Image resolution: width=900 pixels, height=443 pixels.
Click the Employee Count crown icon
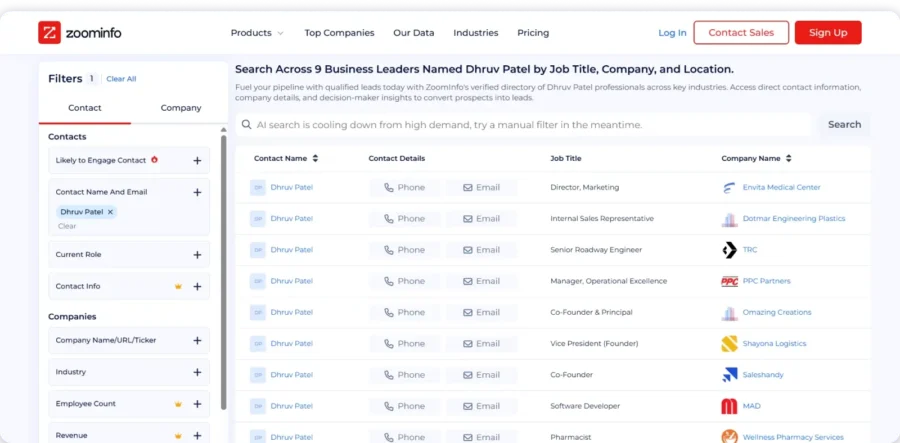point(178,404)
